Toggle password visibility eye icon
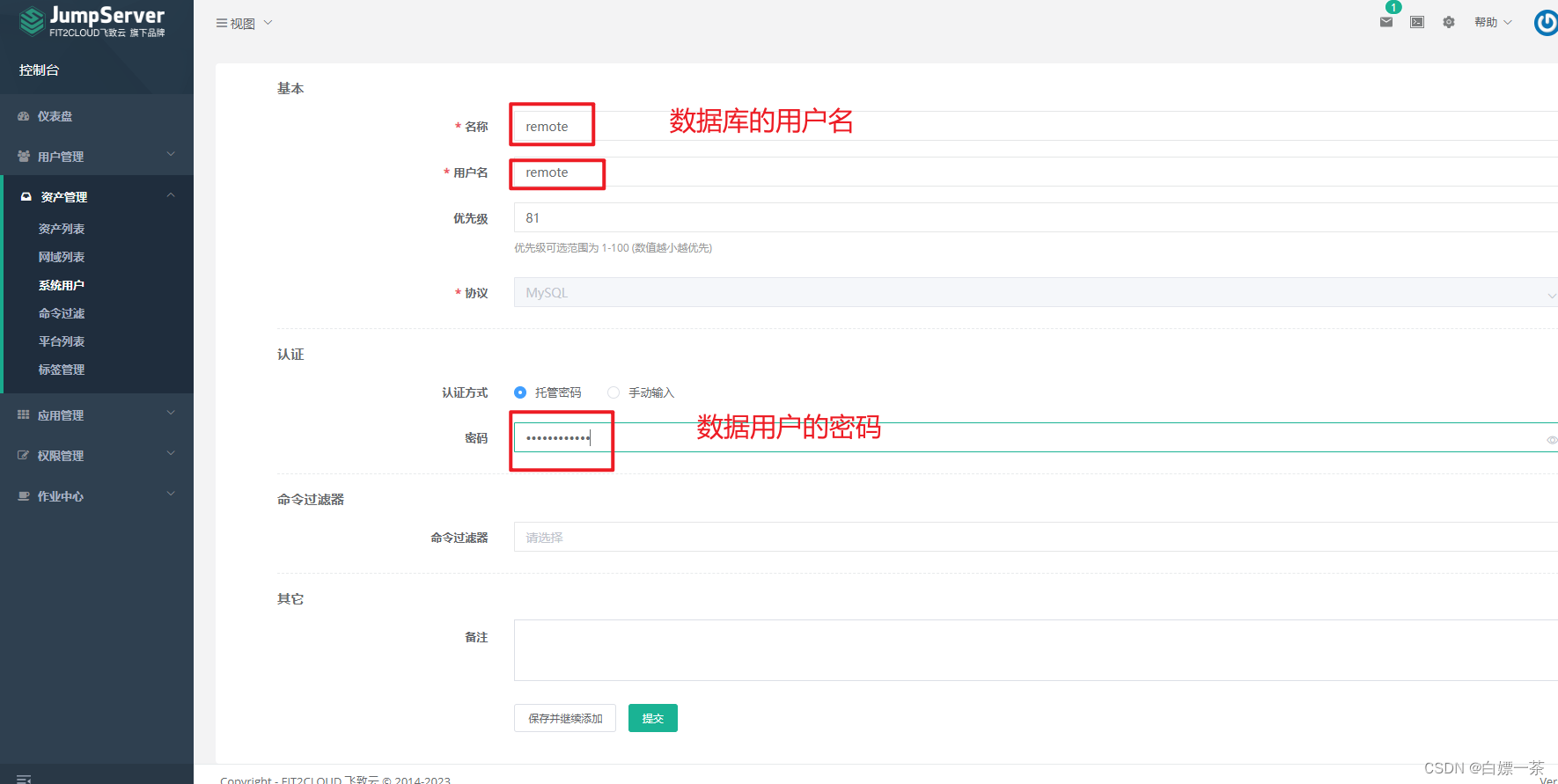 (1551, 439)
